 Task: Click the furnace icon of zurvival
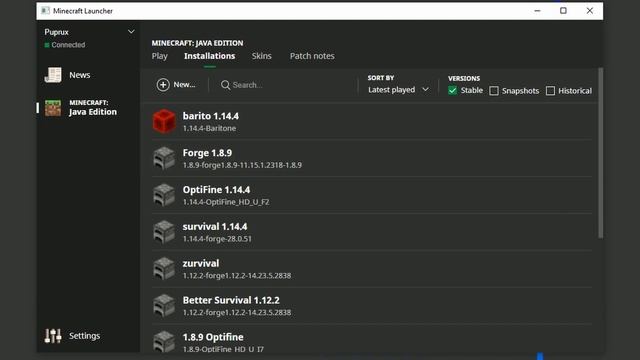point(164,269)
